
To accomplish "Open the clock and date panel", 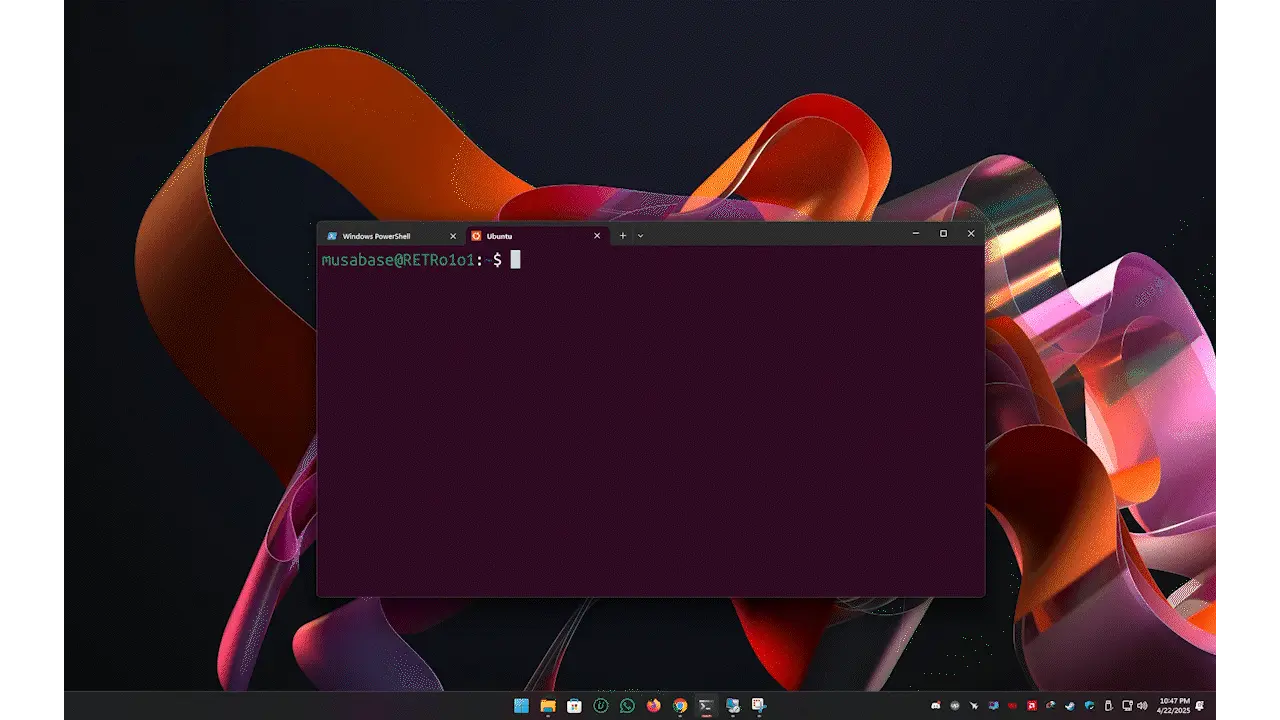I will coord(1174,706).
